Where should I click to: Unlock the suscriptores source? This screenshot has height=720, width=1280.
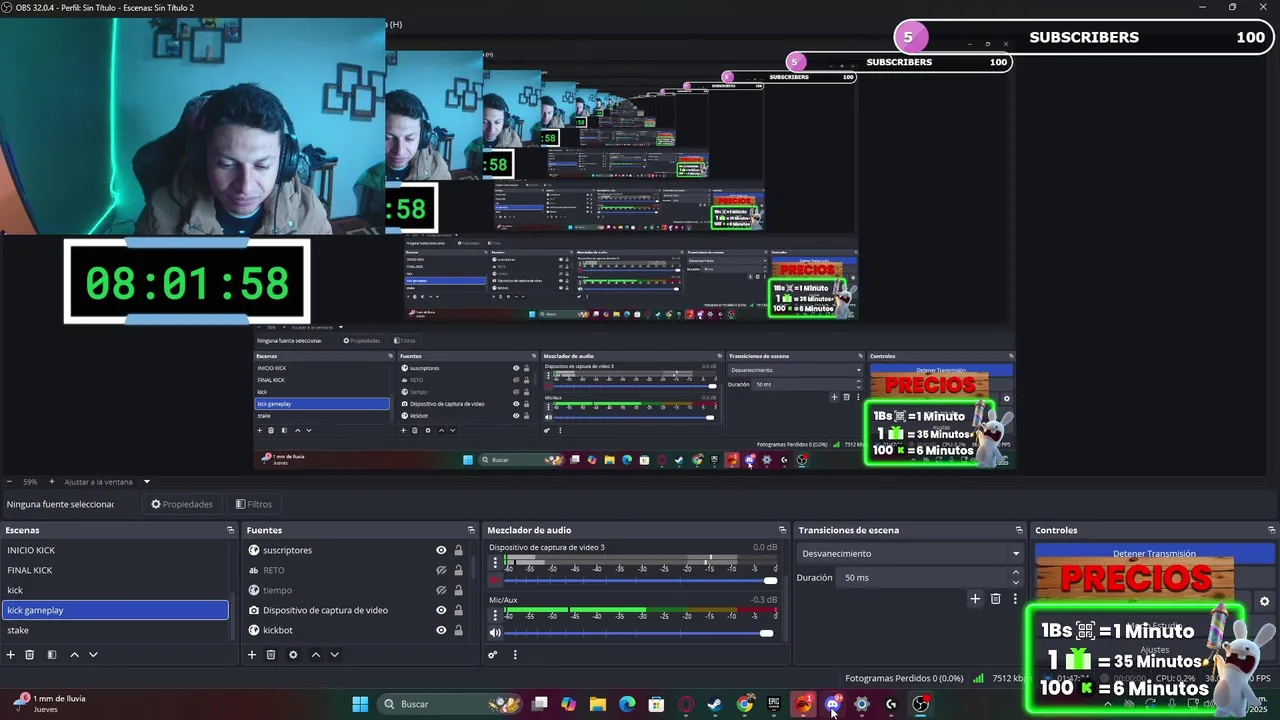pos(459,550)
